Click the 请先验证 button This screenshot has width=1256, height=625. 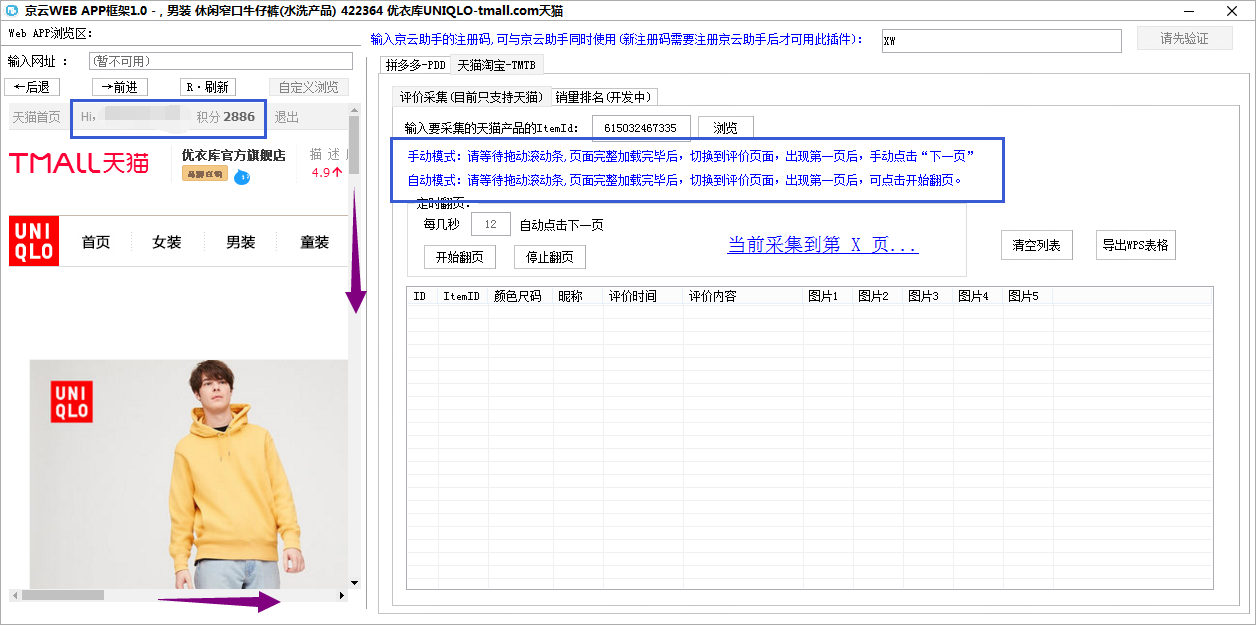1185,38
